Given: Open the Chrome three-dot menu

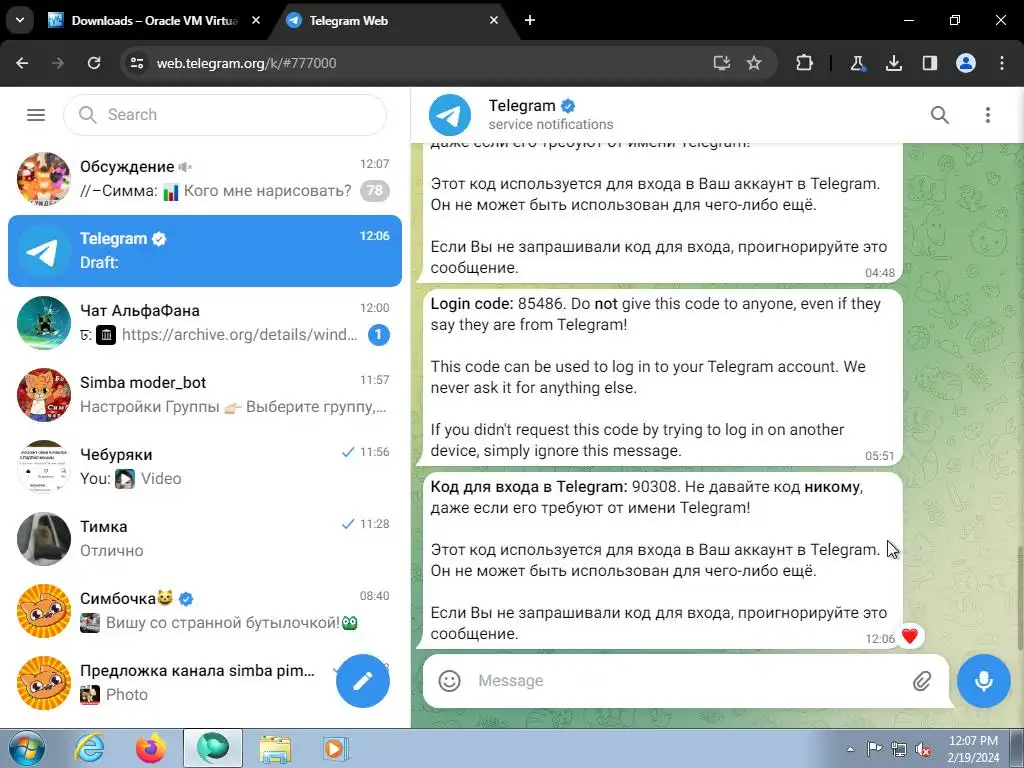Looking at the screenshot, I should click(1002, 63).
